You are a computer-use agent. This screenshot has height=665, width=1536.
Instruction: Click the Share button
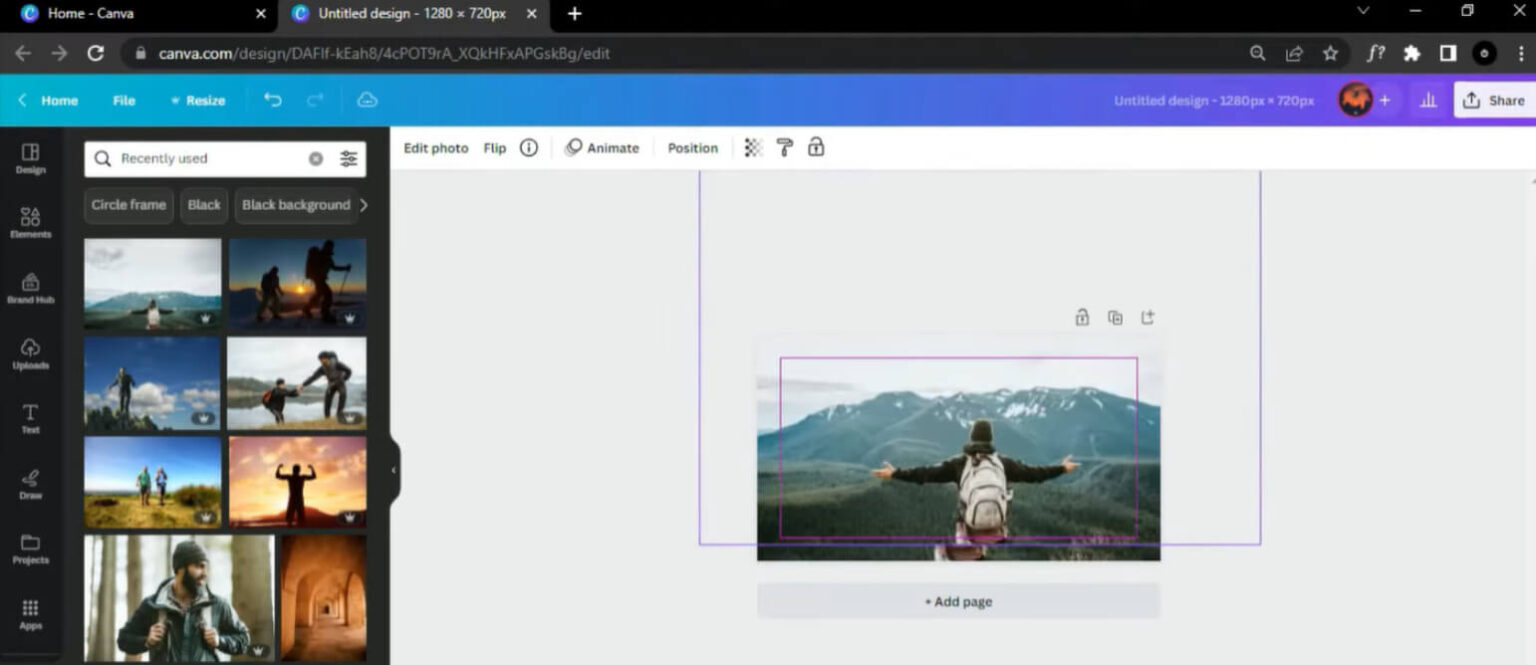(1495, 100)
